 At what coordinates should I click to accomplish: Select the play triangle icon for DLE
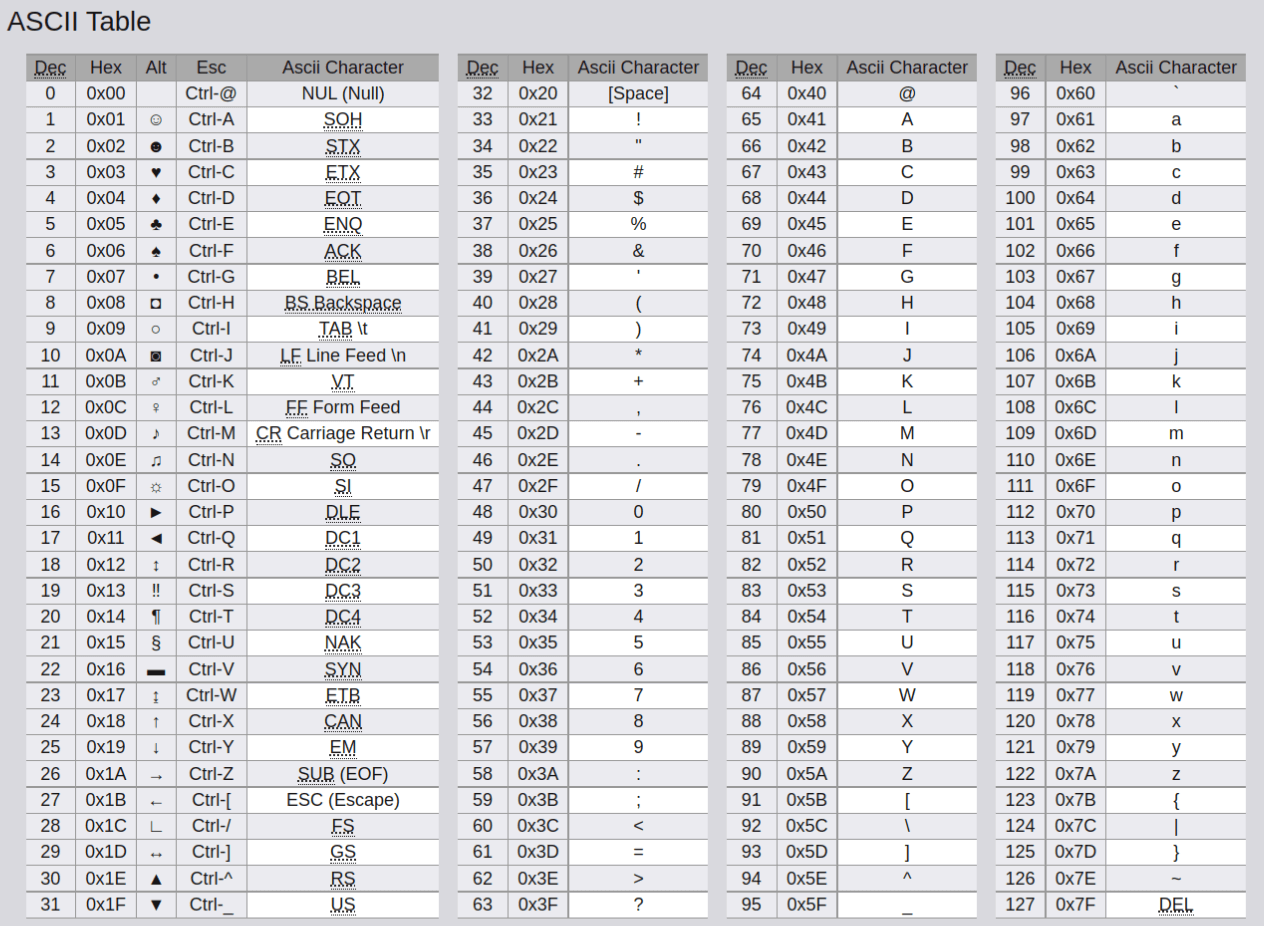tap(156, 511)
